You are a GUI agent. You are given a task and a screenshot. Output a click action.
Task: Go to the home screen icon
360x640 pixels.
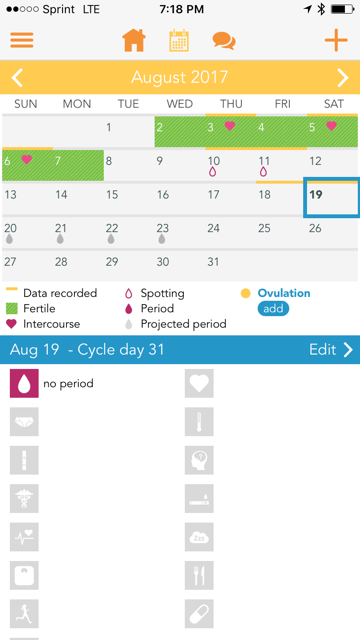coord(134,40)
